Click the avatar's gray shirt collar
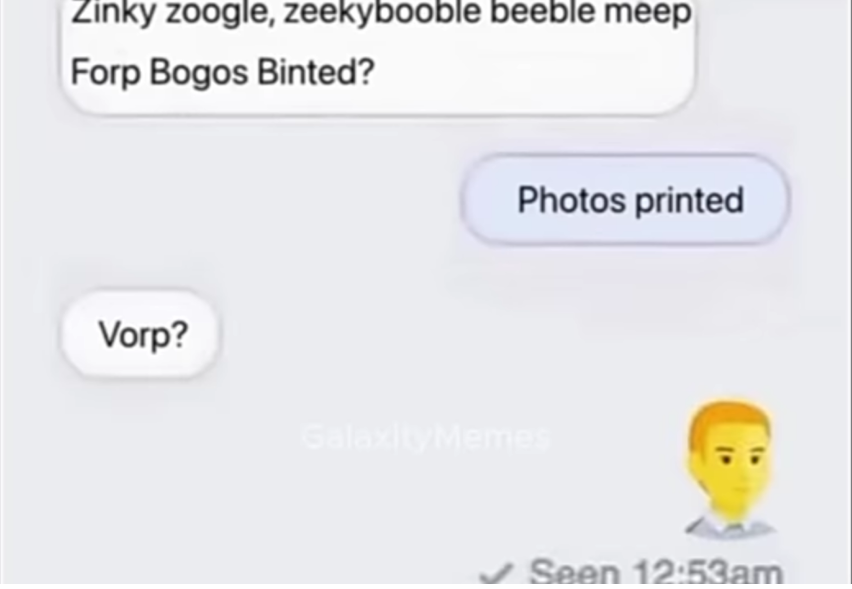The image size is (852, 589). point(731,526)
